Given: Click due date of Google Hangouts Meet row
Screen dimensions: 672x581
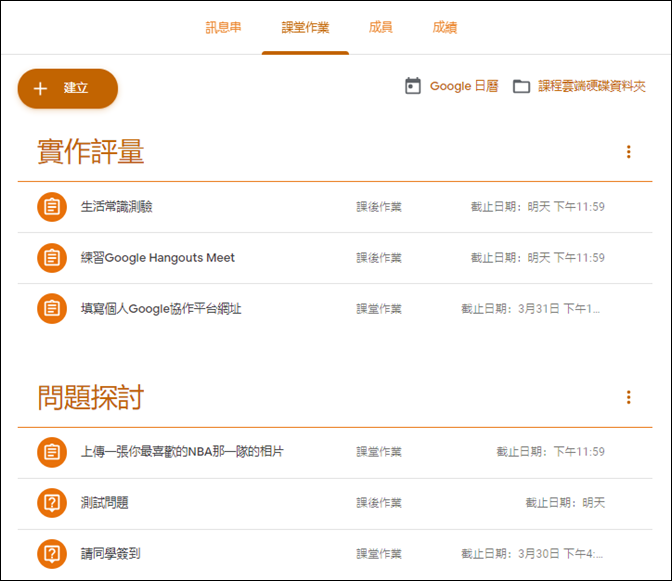Looking at the screenshot, I should 538,258.
